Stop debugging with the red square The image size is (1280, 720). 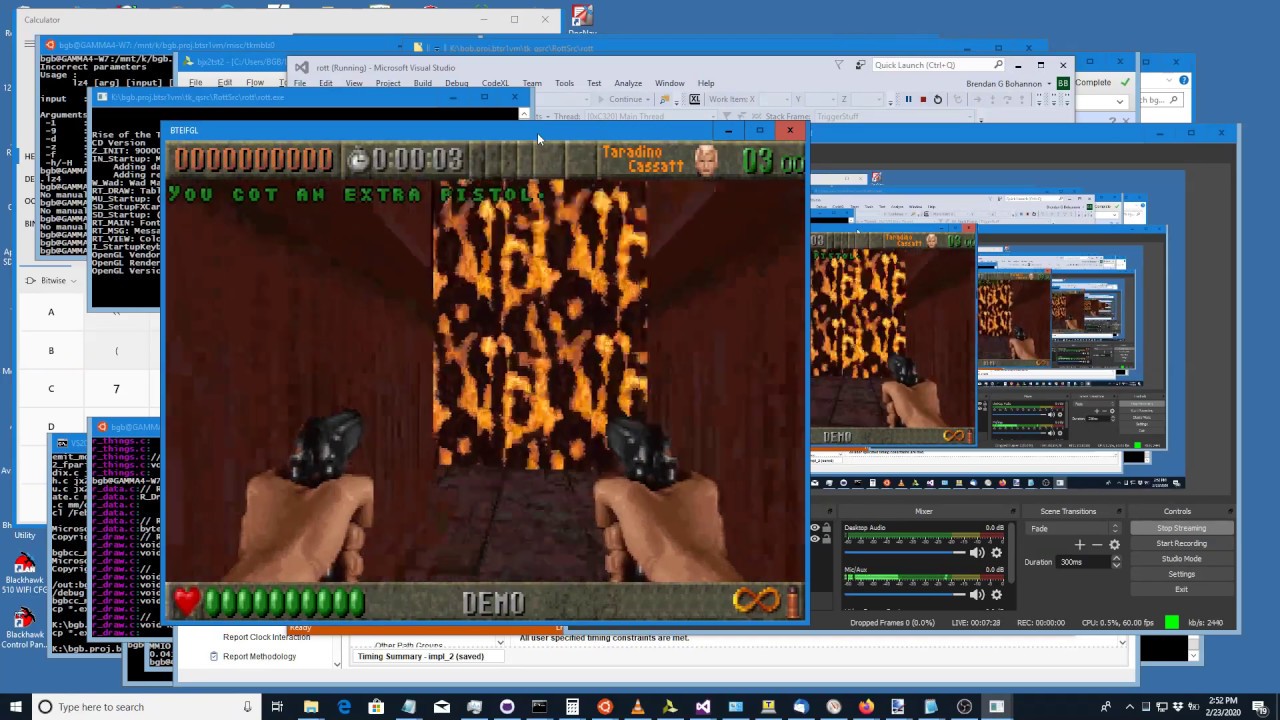point(922,99)
